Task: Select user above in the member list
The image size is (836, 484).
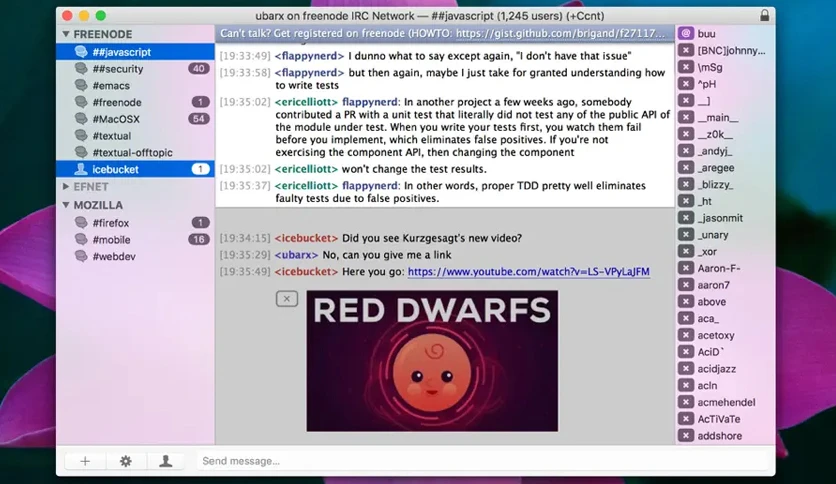Action: click(x=712, y=302)
